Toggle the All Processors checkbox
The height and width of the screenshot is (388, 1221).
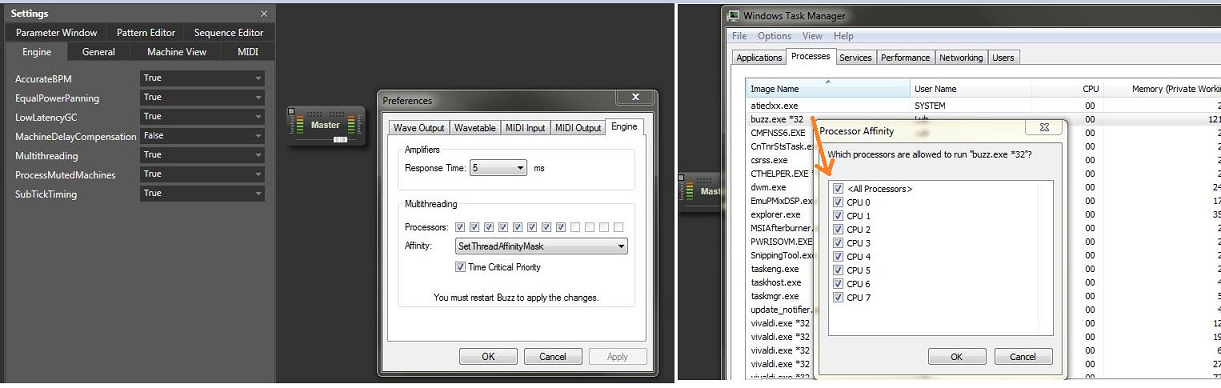coord(837,189)
